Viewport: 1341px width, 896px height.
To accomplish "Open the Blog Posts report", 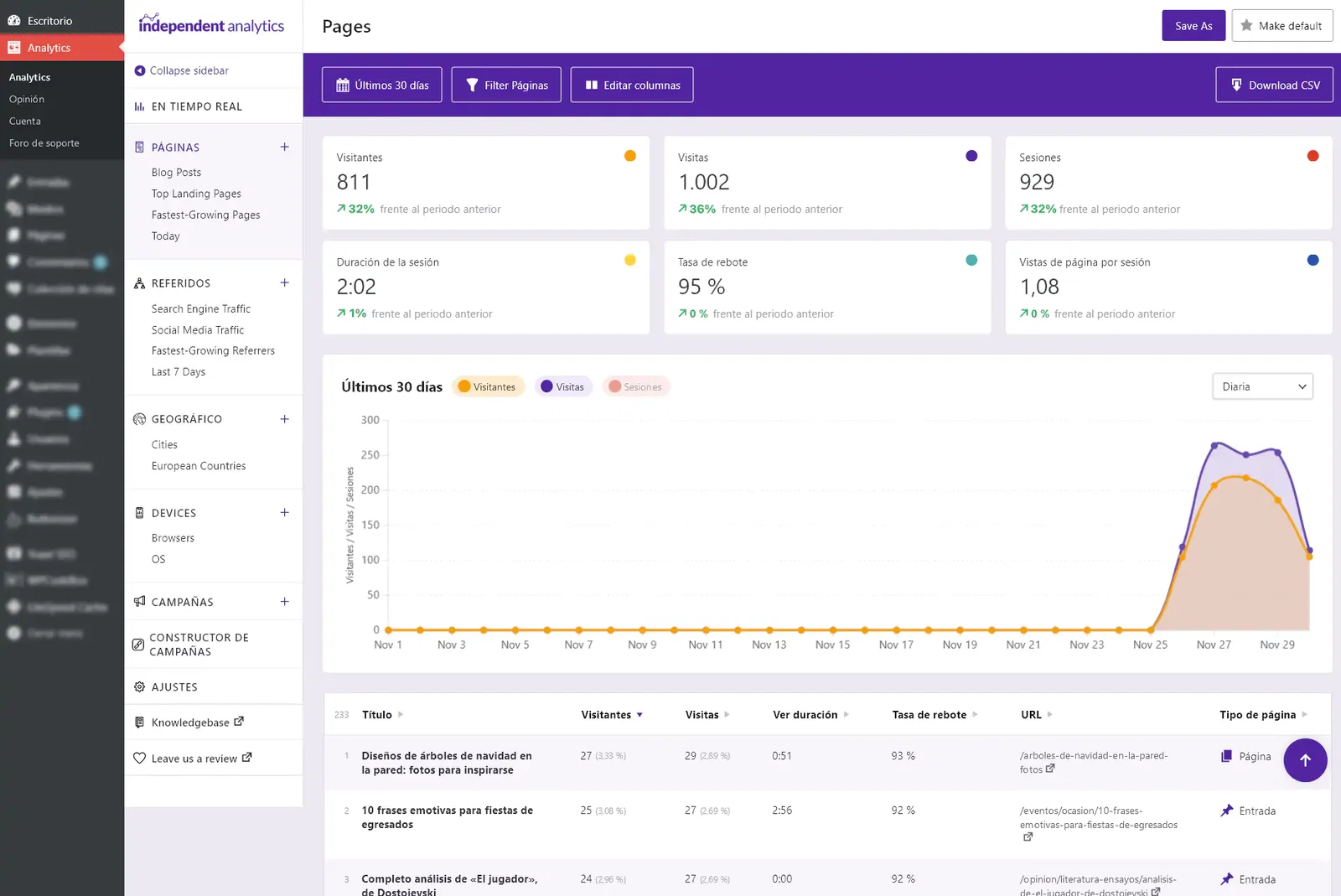I will [x=176, y=172].
